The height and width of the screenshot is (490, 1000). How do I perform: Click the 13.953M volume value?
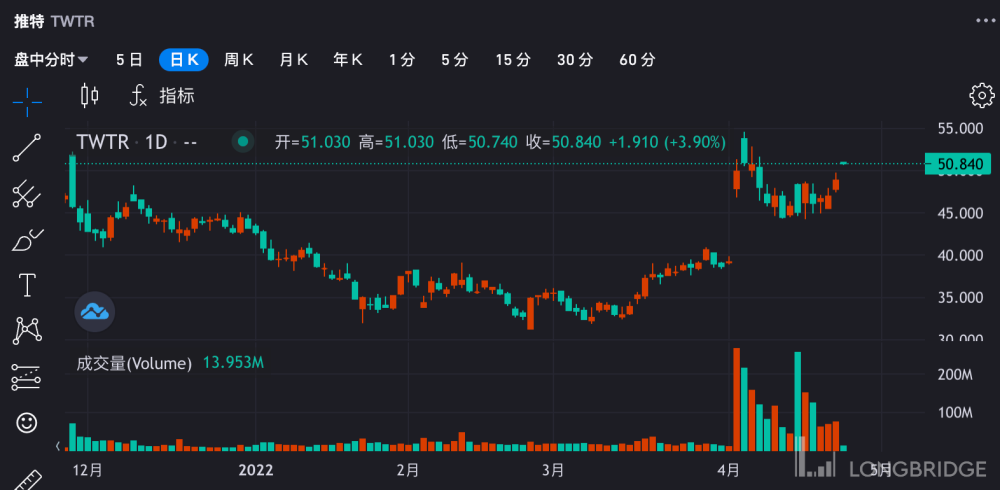[x=233, y=363]
